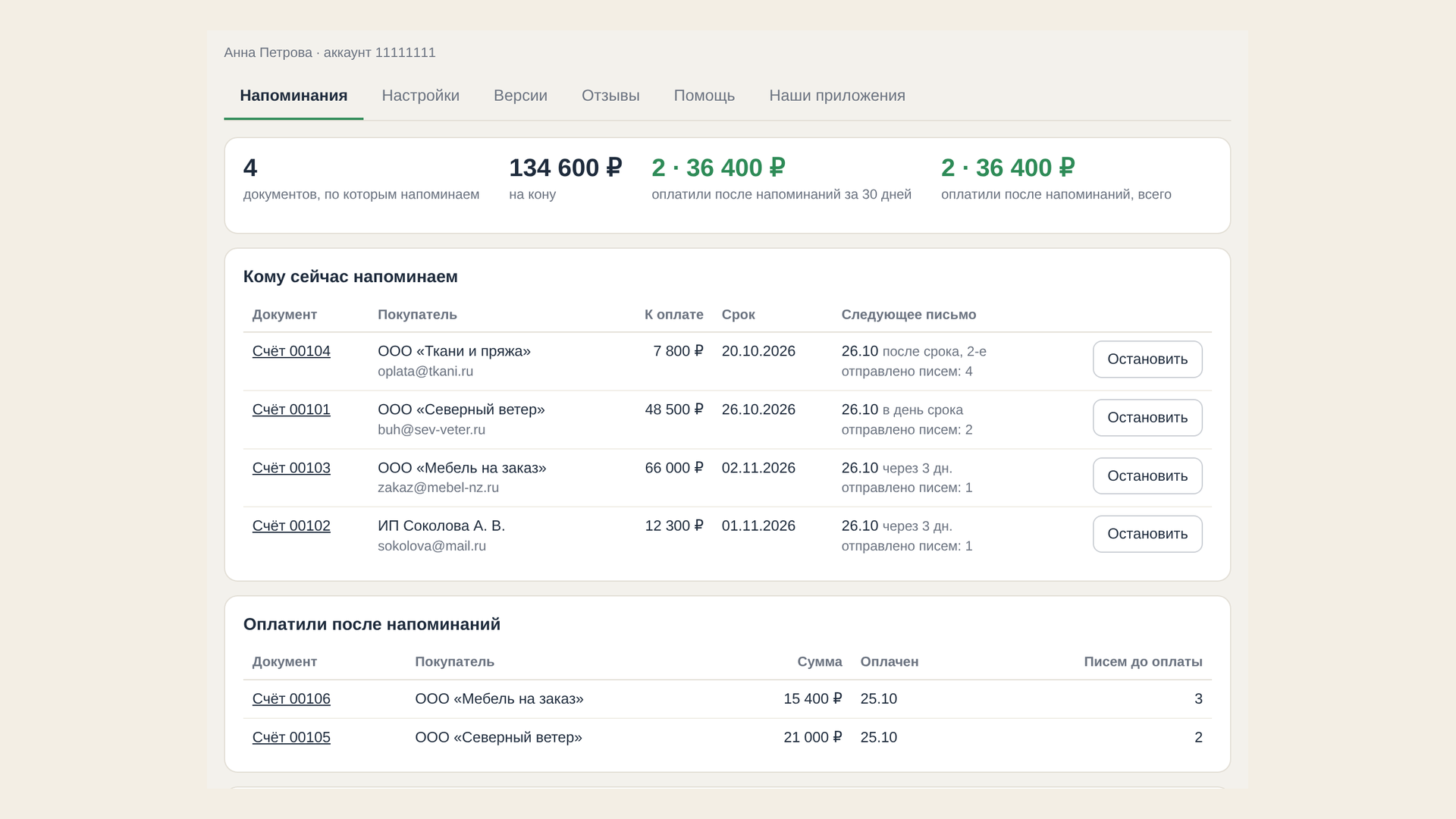The width and height of the screenshot is (1456, 819).
Task: Click the oplata@tkani.ru email address
Action: 425,372
